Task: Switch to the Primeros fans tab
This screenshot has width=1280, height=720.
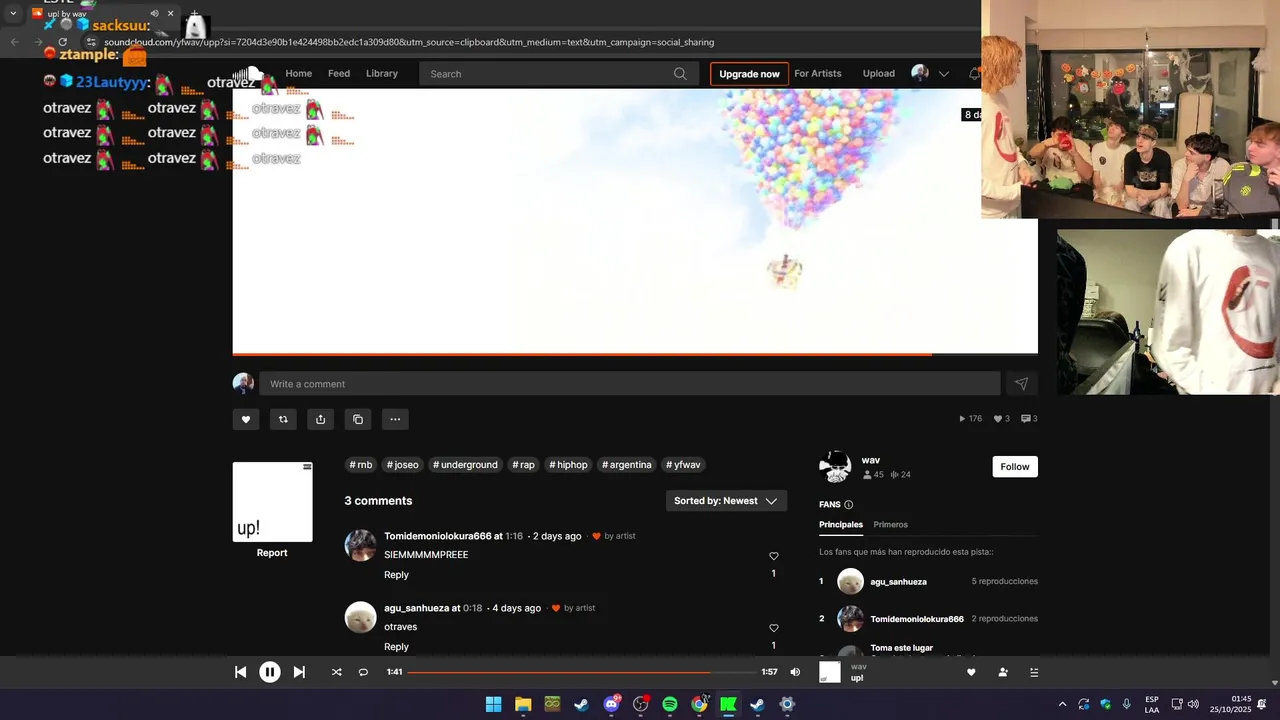Action: tap(890, 525)
